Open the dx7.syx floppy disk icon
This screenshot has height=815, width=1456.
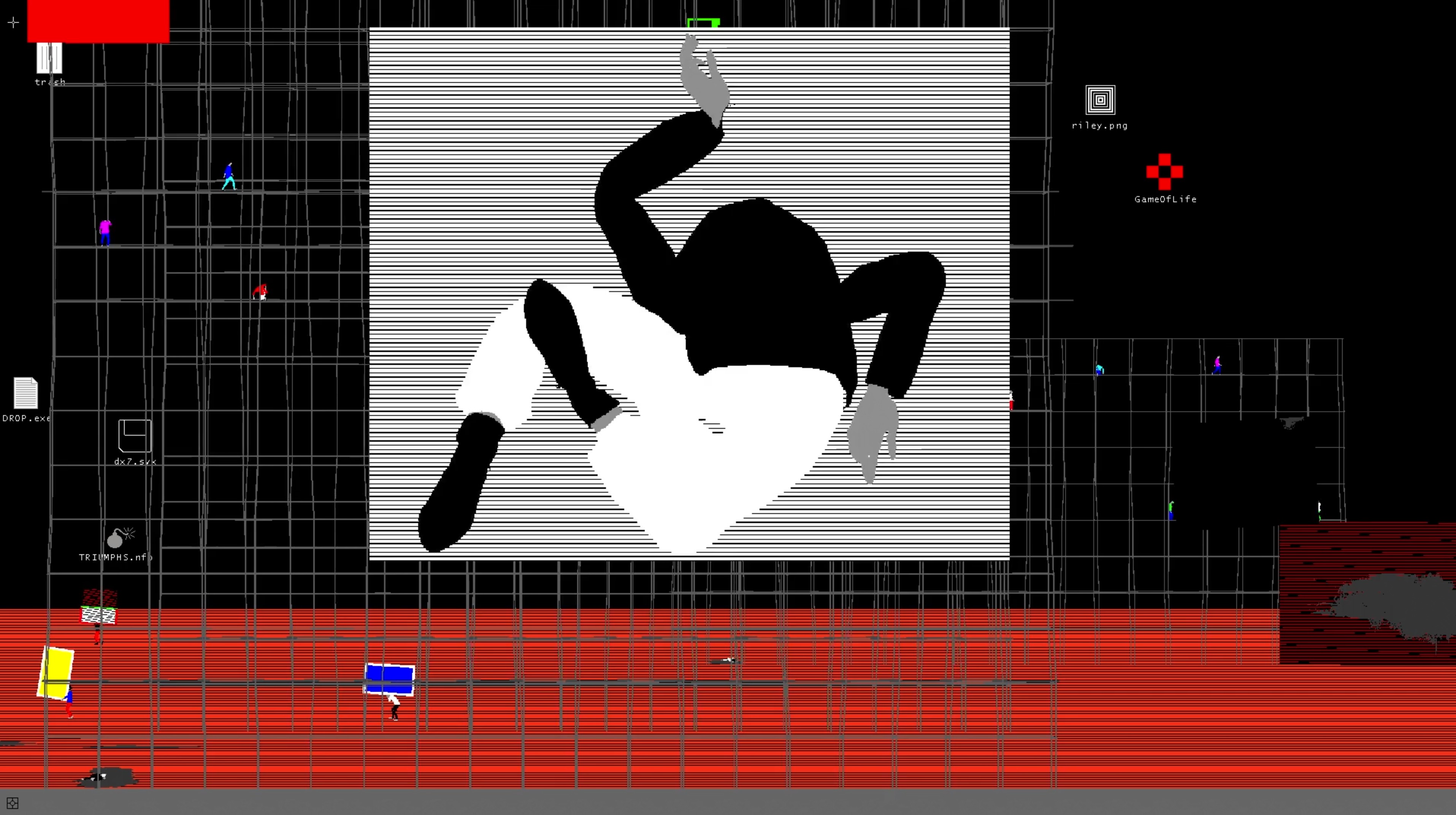point(135,436)
